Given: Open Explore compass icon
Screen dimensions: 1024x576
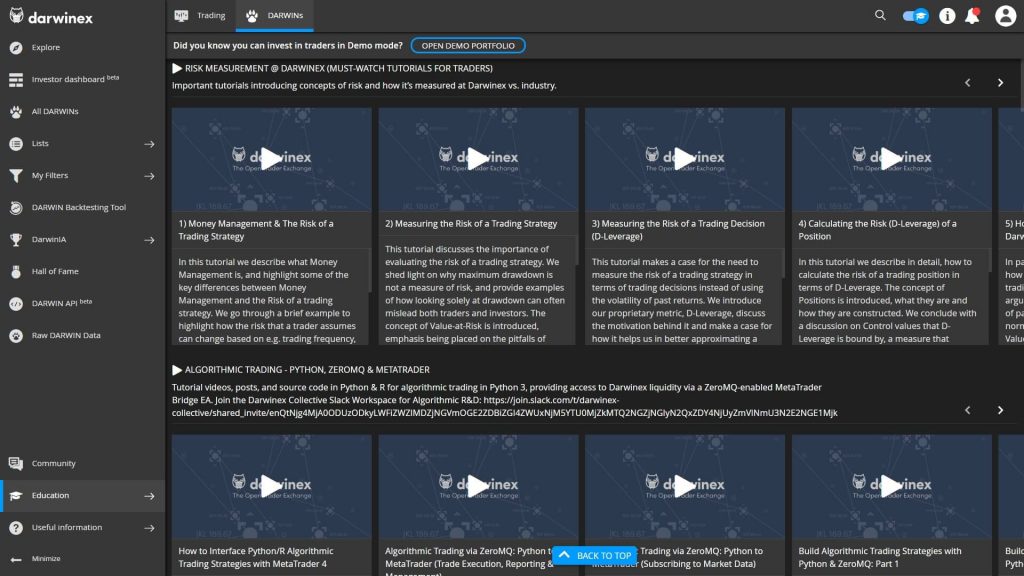Looking at the screenshot, I should point(16,48).
